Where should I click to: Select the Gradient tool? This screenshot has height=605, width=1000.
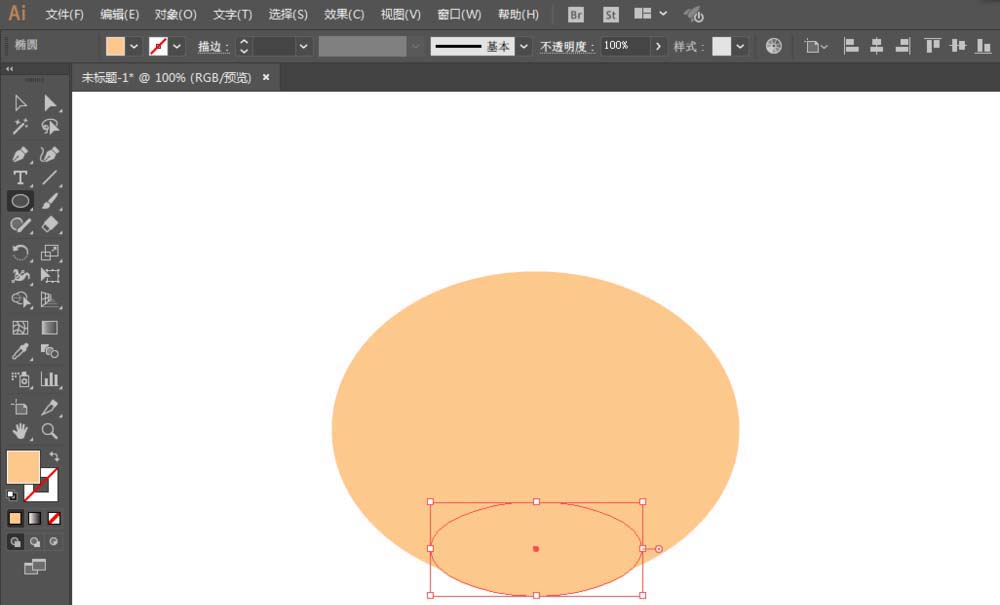[x=50, y=328]
